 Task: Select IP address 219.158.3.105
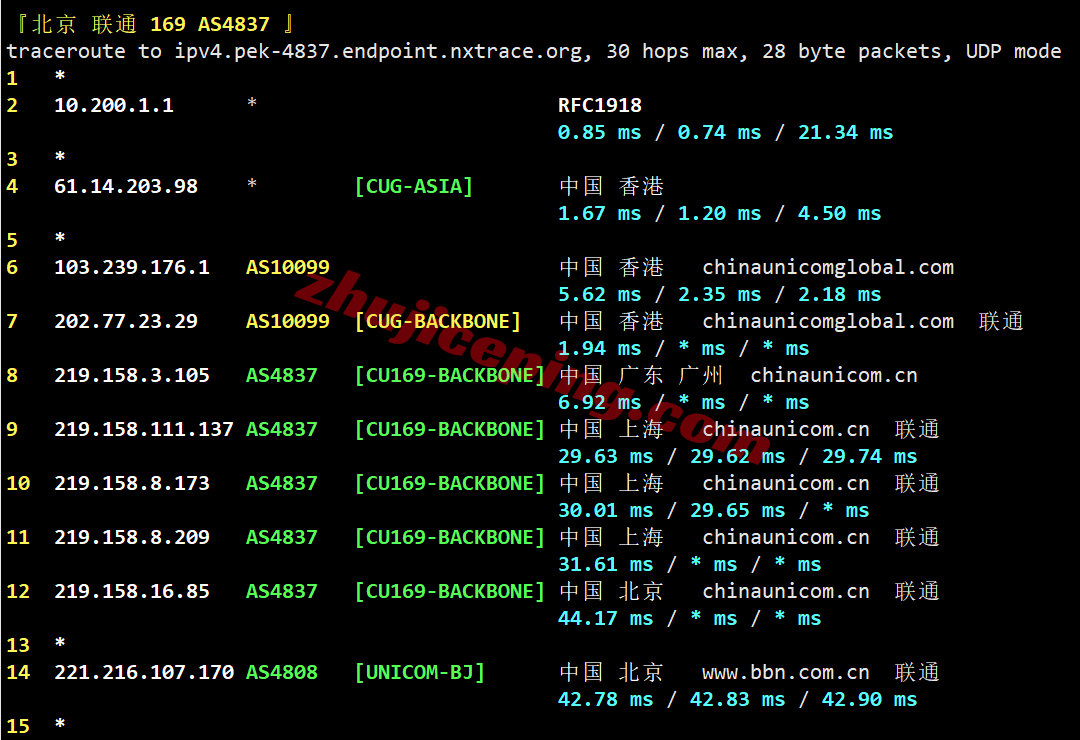[x=132, y=376]
